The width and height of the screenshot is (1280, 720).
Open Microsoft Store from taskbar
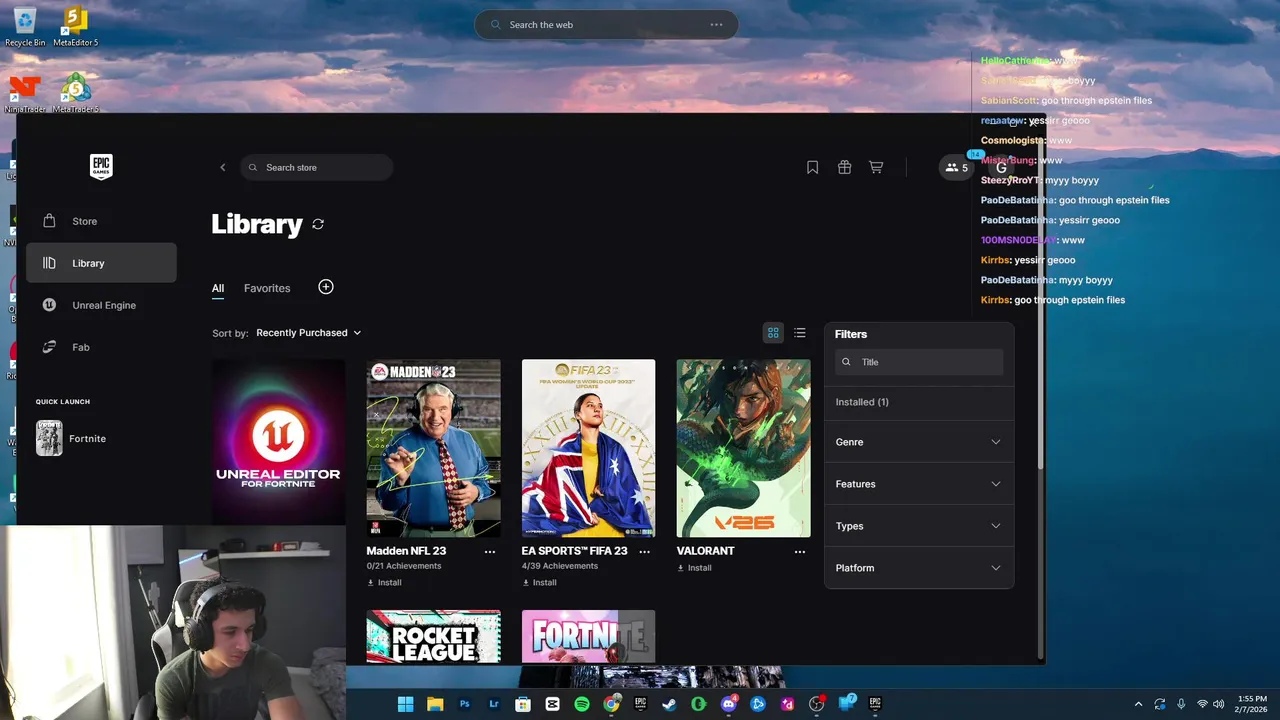(x=523, y=704)
